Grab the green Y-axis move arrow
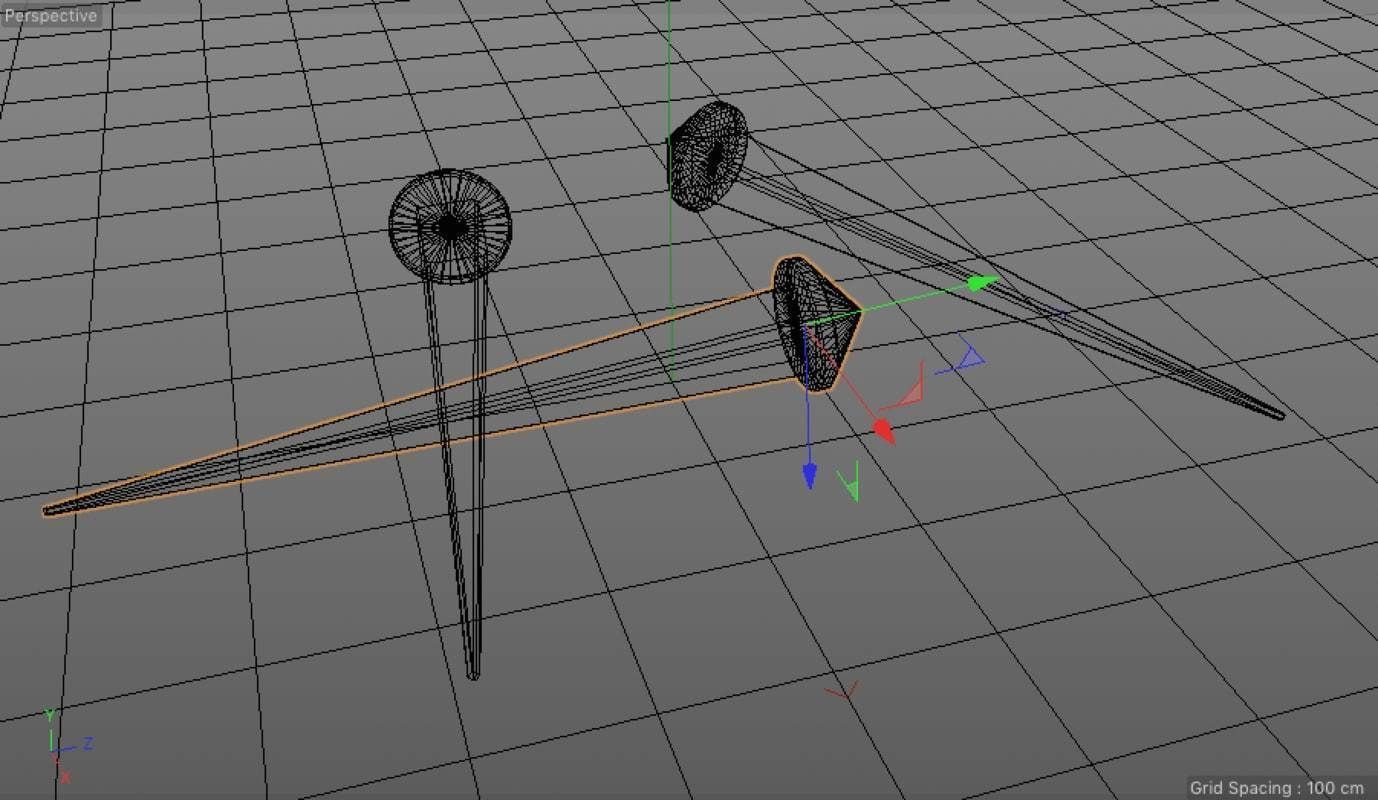The image size is (1378, 800). tap(985, 283)
